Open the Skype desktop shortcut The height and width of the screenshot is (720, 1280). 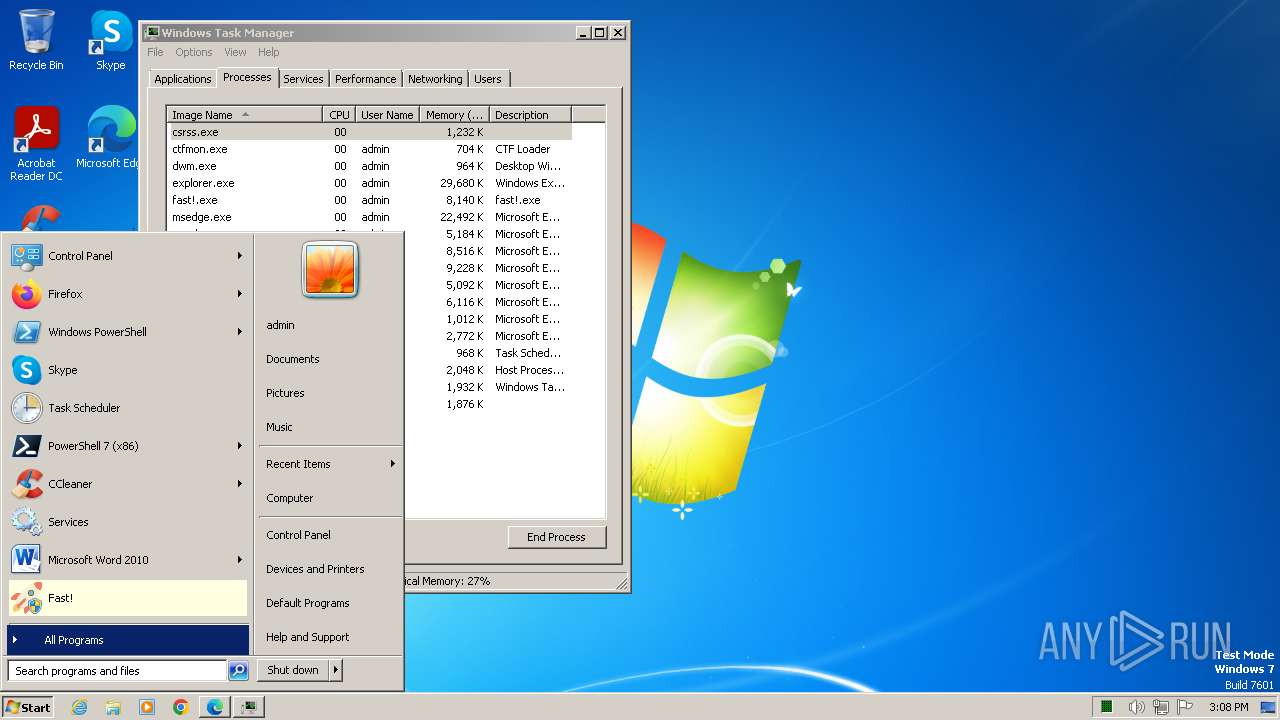pyautogui.click(x=110, y=40)
